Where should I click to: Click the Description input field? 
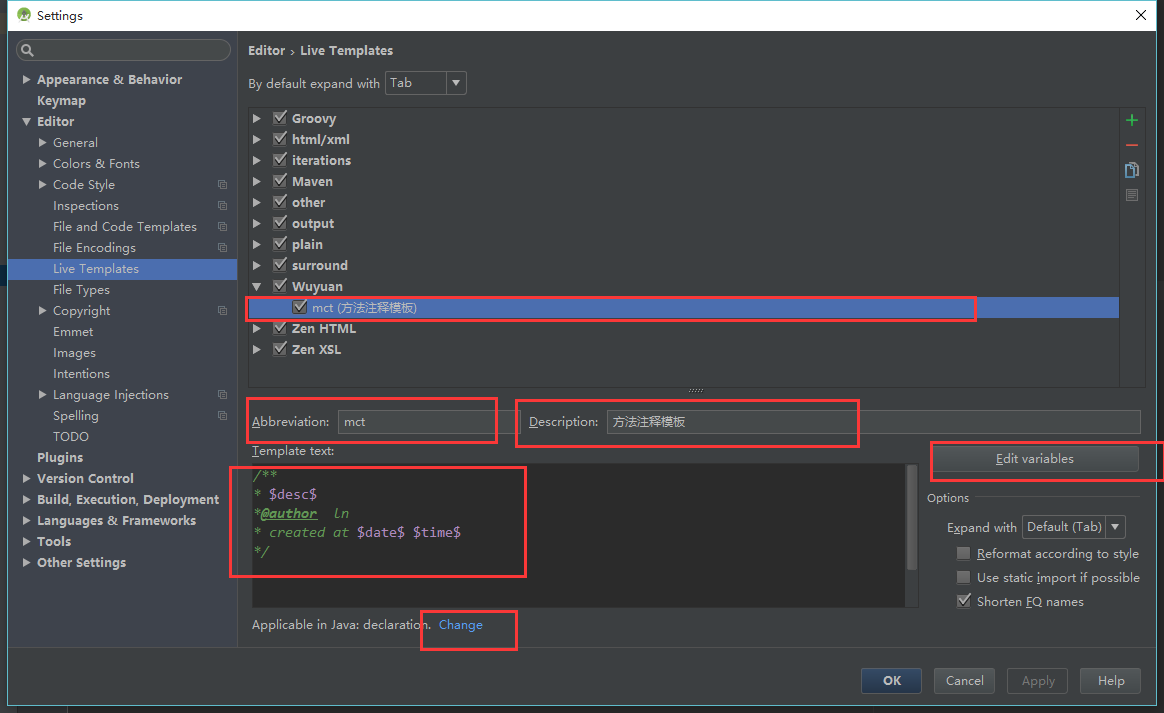pos(873,422)
